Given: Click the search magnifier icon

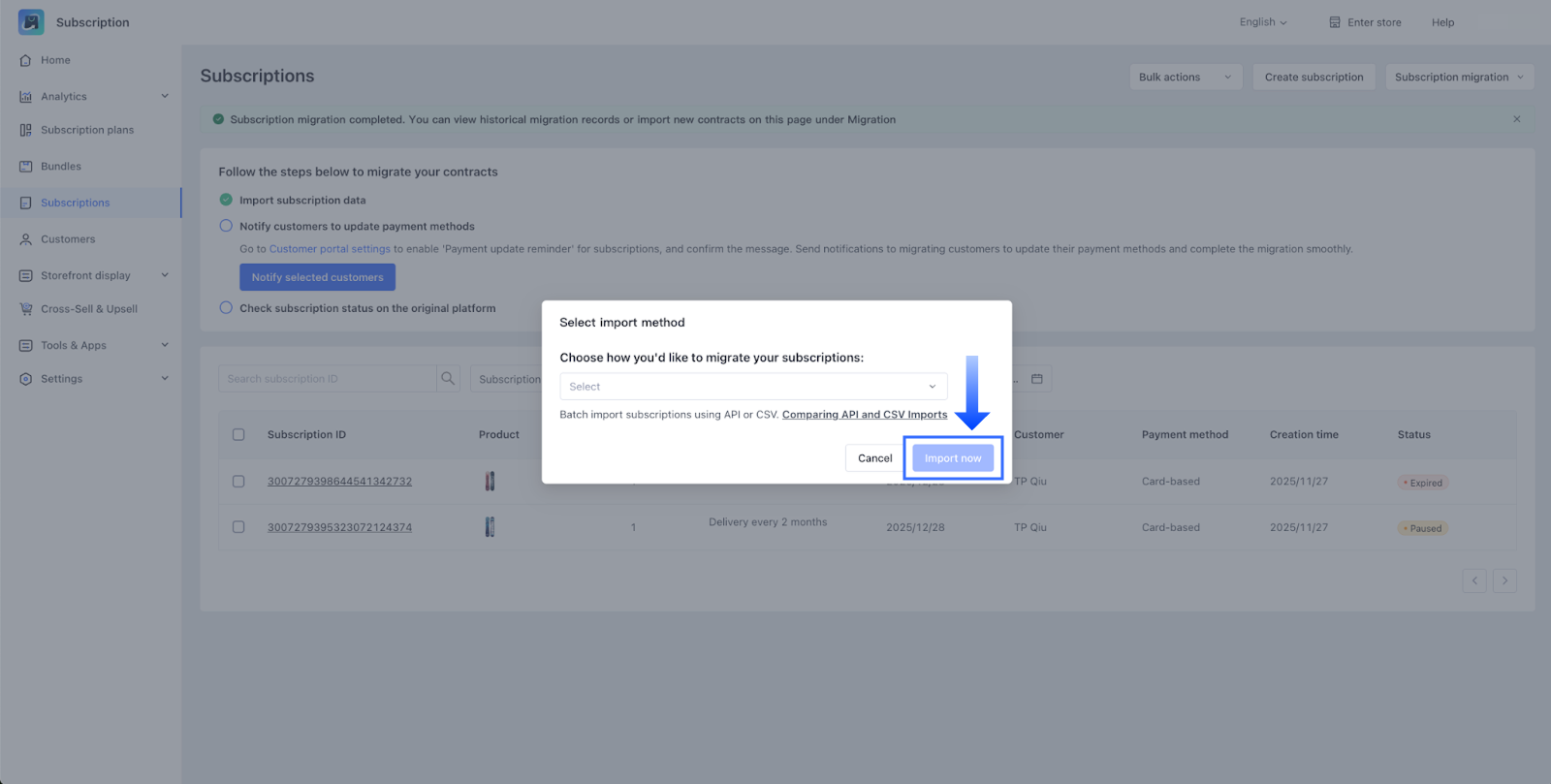Looking at the screenshot, I should (x=448, y=379).
